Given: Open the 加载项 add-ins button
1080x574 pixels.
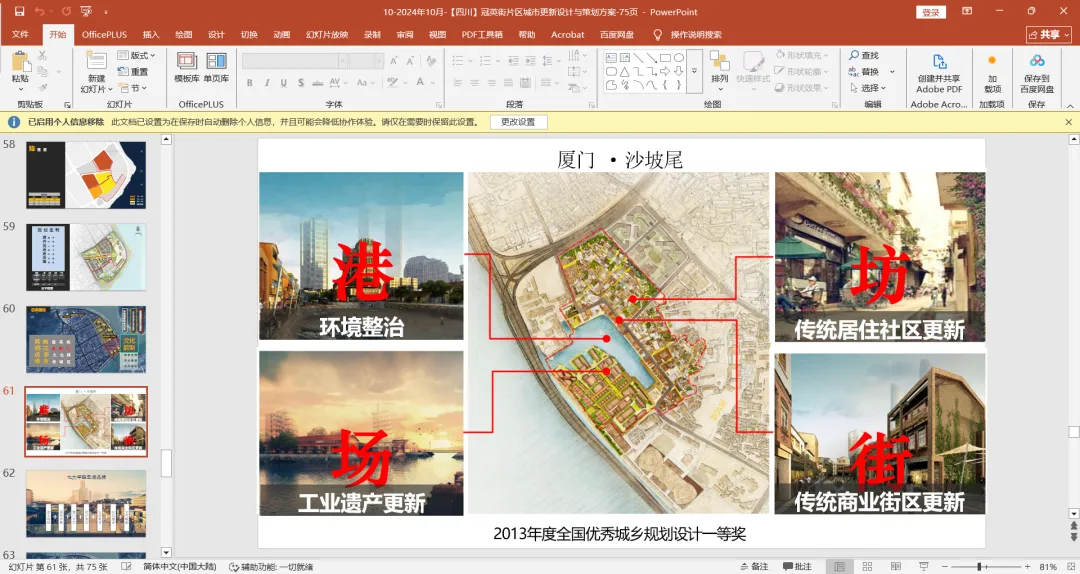Looking at the screenshot, I should pos(992,73).
